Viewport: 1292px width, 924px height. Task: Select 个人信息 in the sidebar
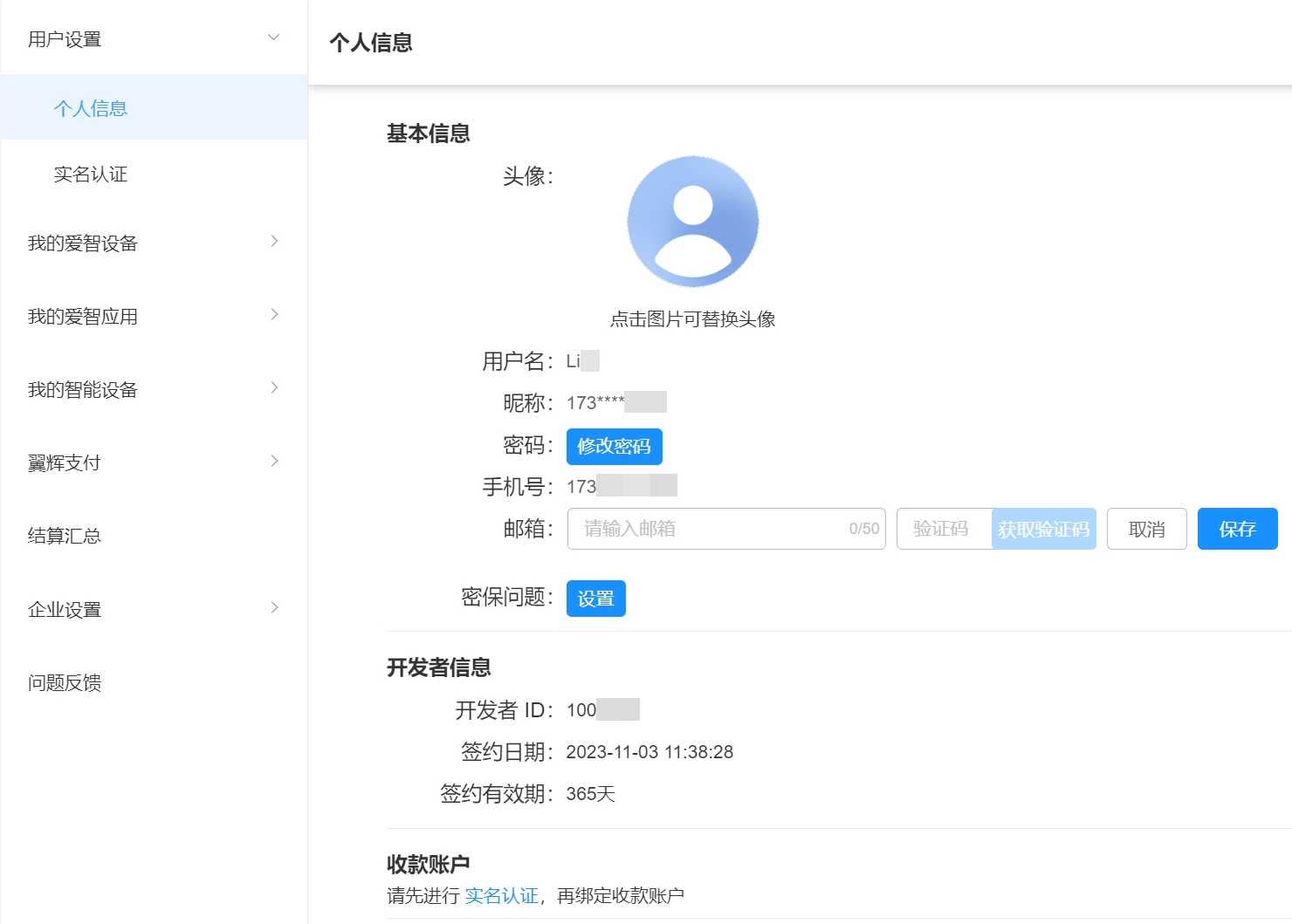pos(90,107)
